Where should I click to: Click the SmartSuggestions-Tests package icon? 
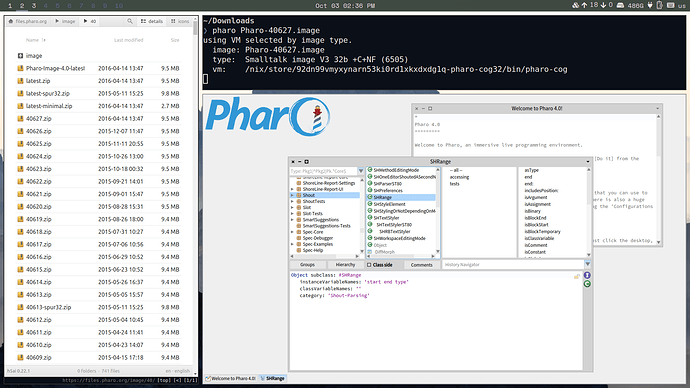point(299,226)
